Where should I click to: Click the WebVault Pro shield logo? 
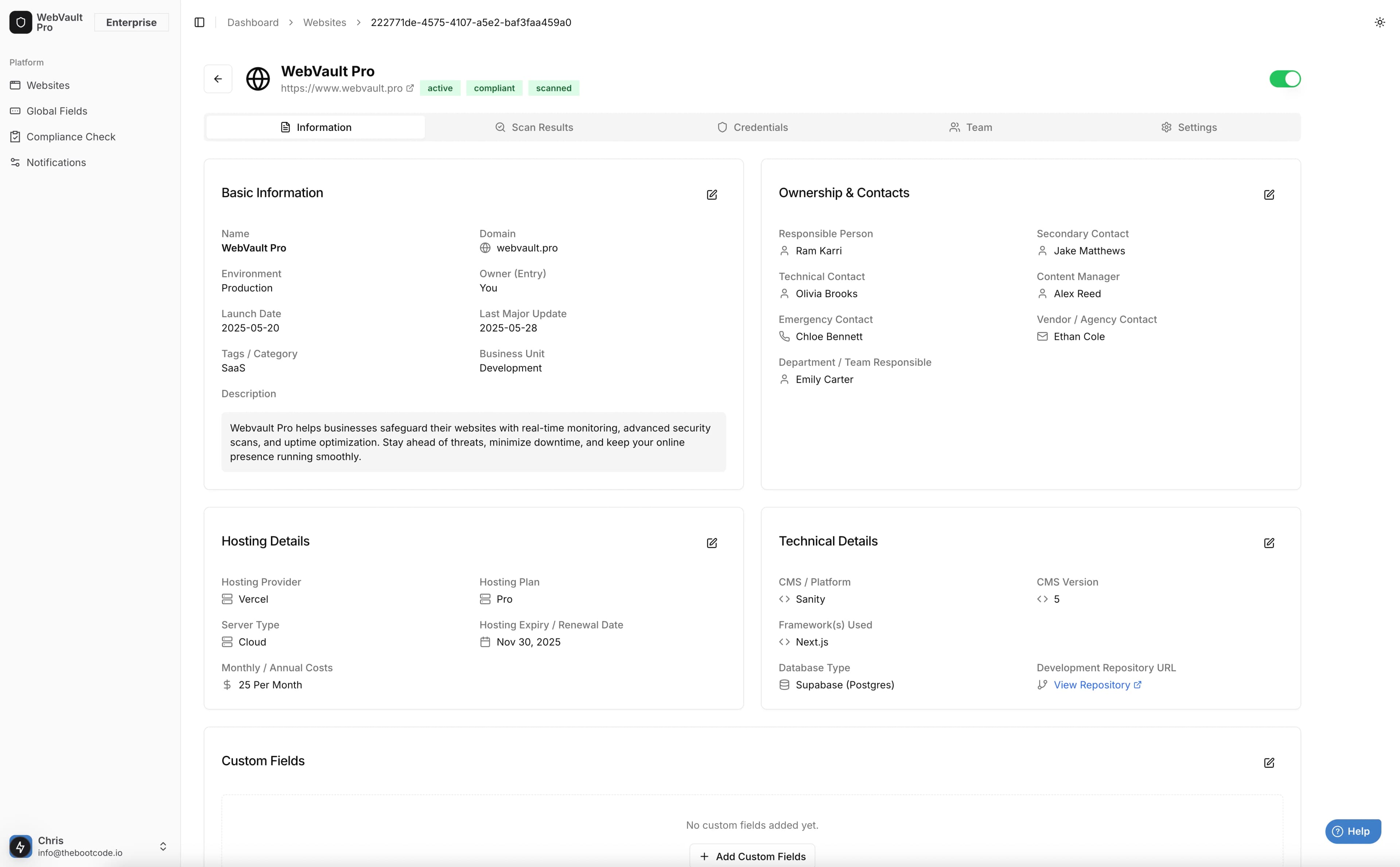coord(21,22)
